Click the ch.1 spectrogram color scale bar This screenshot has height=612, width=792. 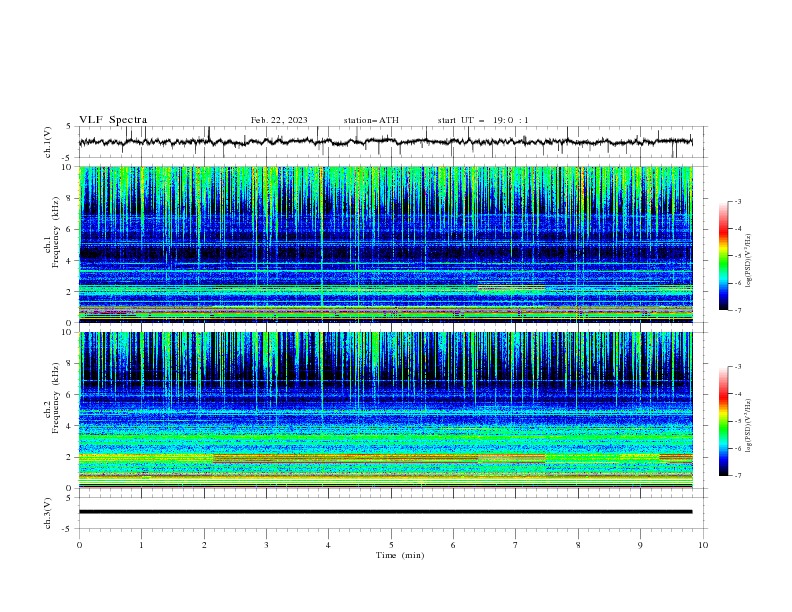723,256
